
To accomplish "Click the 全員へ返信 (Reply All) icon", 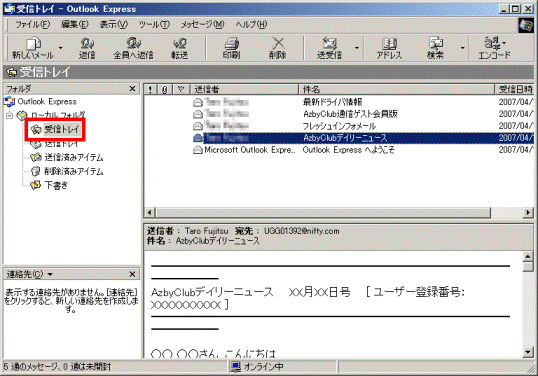I will (x=133, y=48).
